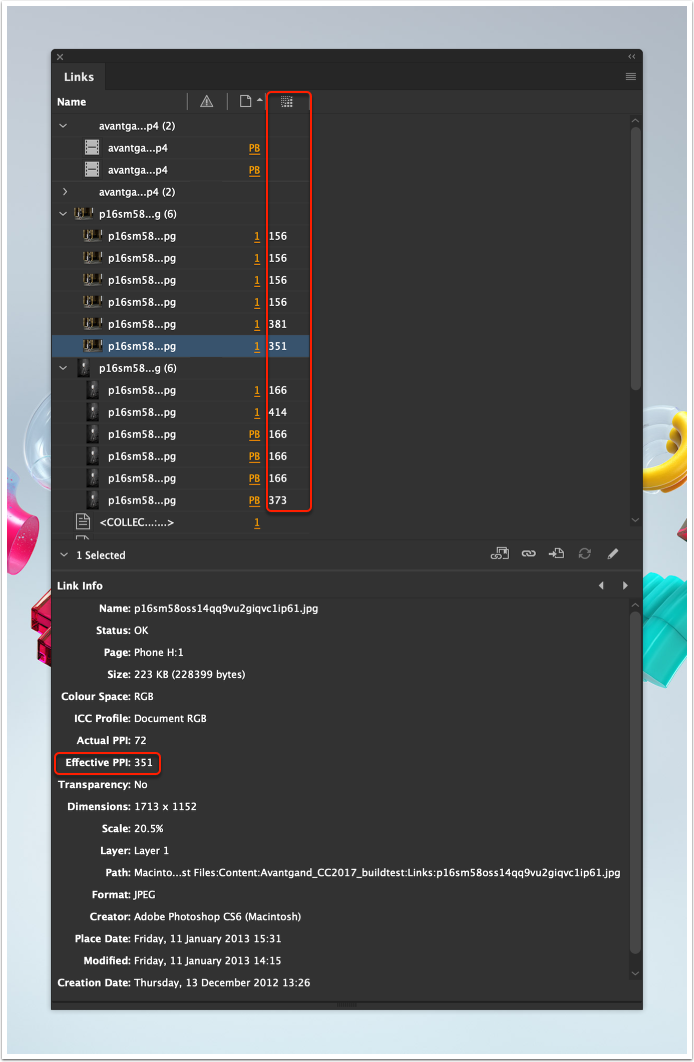This screenshot has height=1062, width=694.
Task: Click the Effective PPI: 351 value
Action: (144, 763)
